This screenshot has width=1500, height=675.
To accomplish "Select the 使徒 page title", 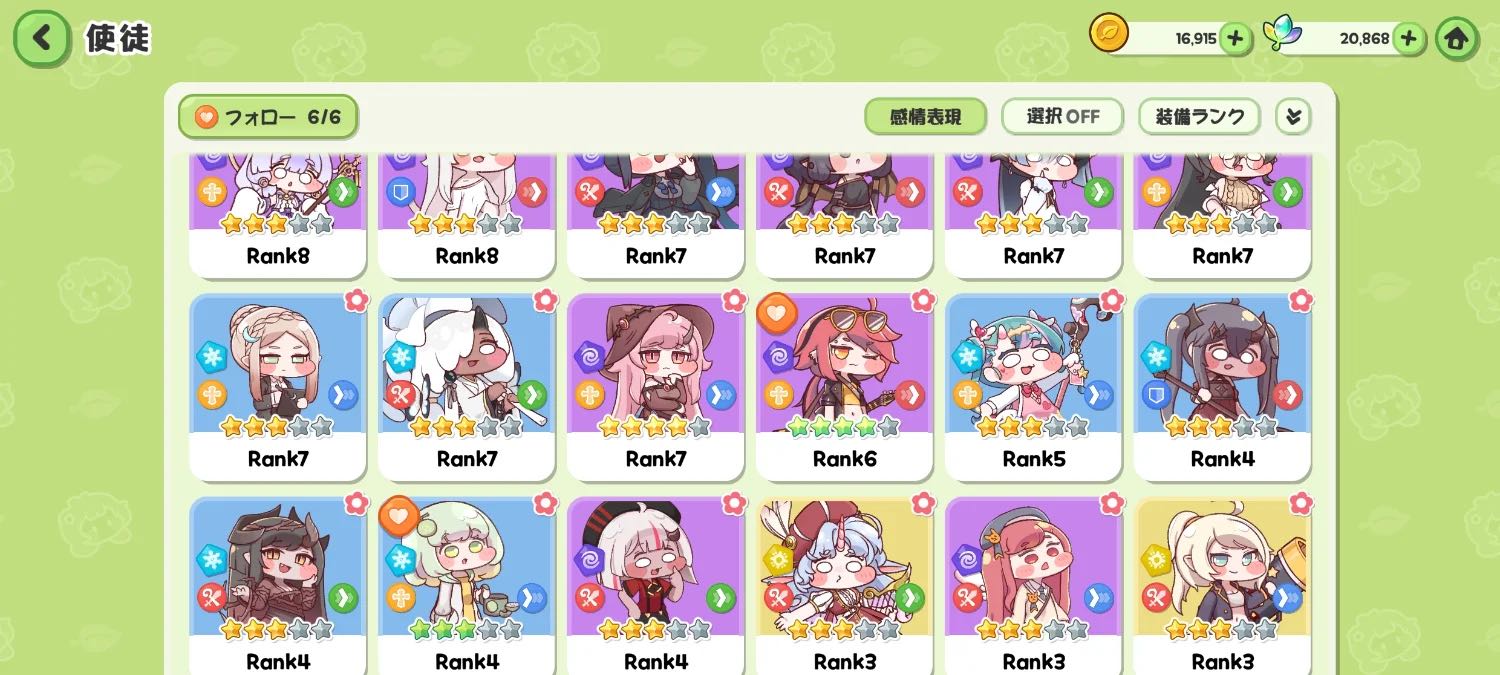I will 118,38.
